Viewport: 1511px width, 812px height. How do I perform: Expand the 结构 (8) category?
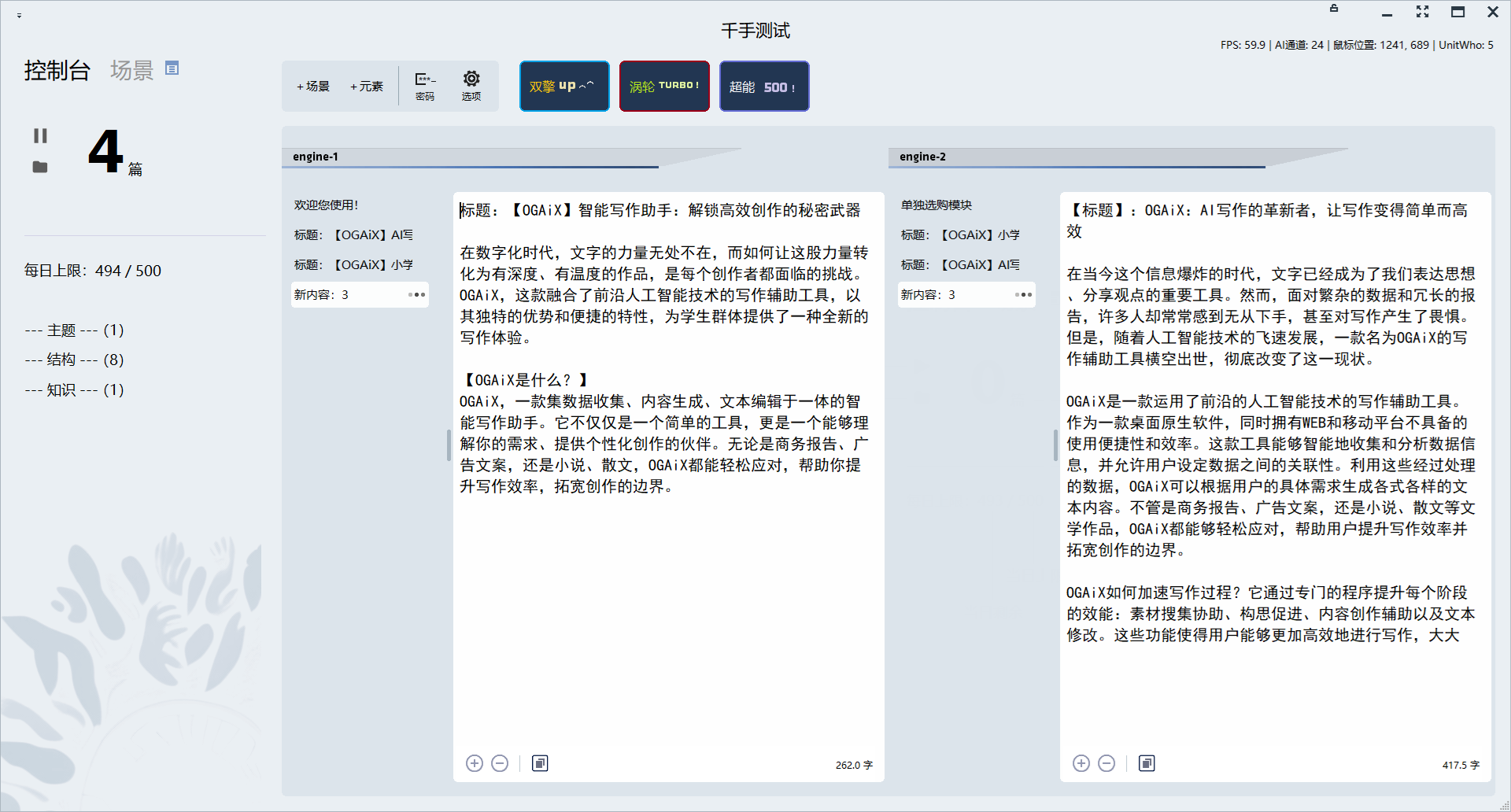point(74,360)
